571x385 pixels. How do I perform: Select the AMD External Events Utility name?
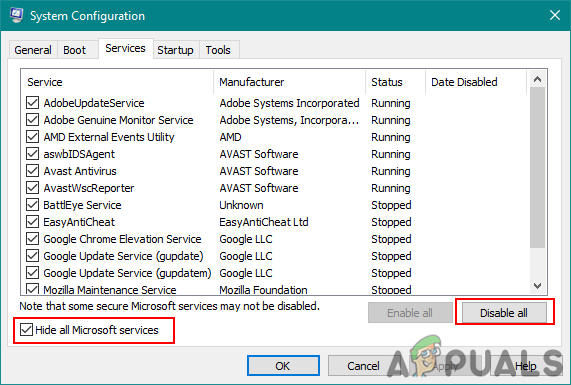(x=109, y=137)
